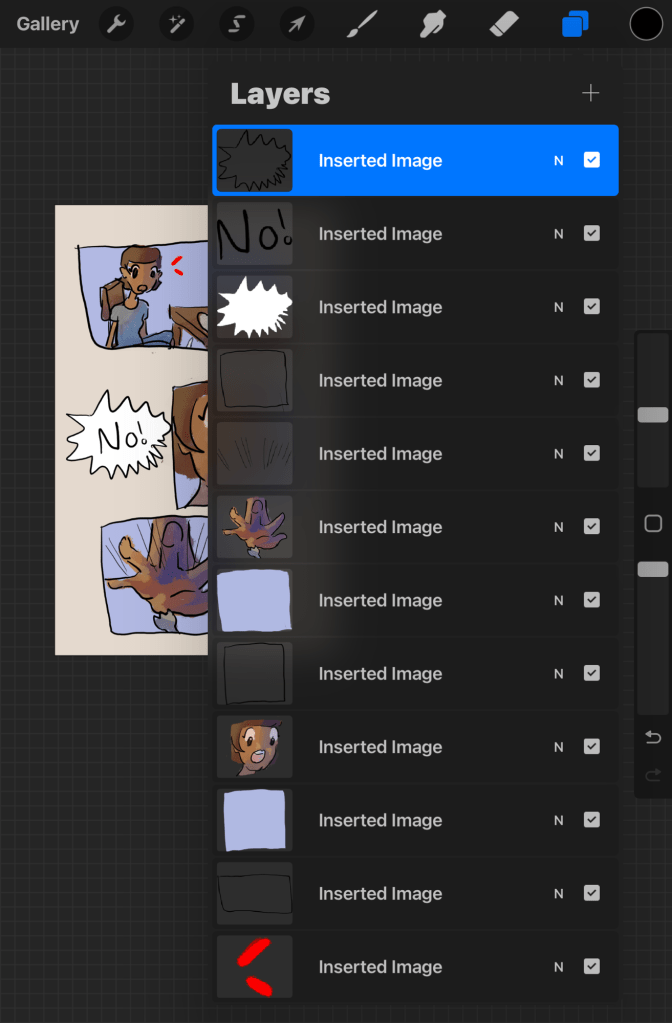Add a new layer with plus icon
672x1023 pixels.
click(591, 93)
